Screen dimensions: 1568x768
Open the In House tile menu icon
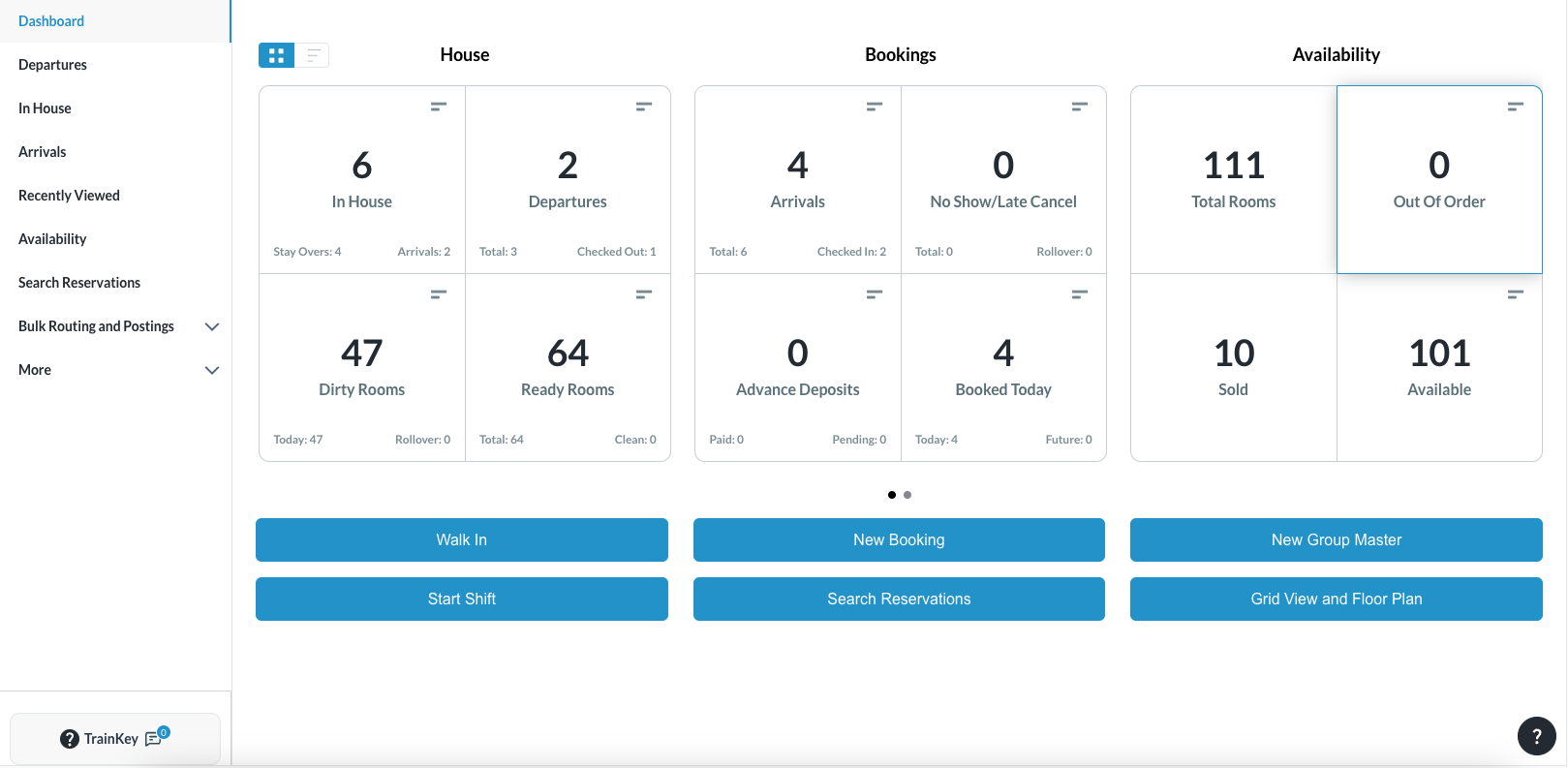pos(438,107)
